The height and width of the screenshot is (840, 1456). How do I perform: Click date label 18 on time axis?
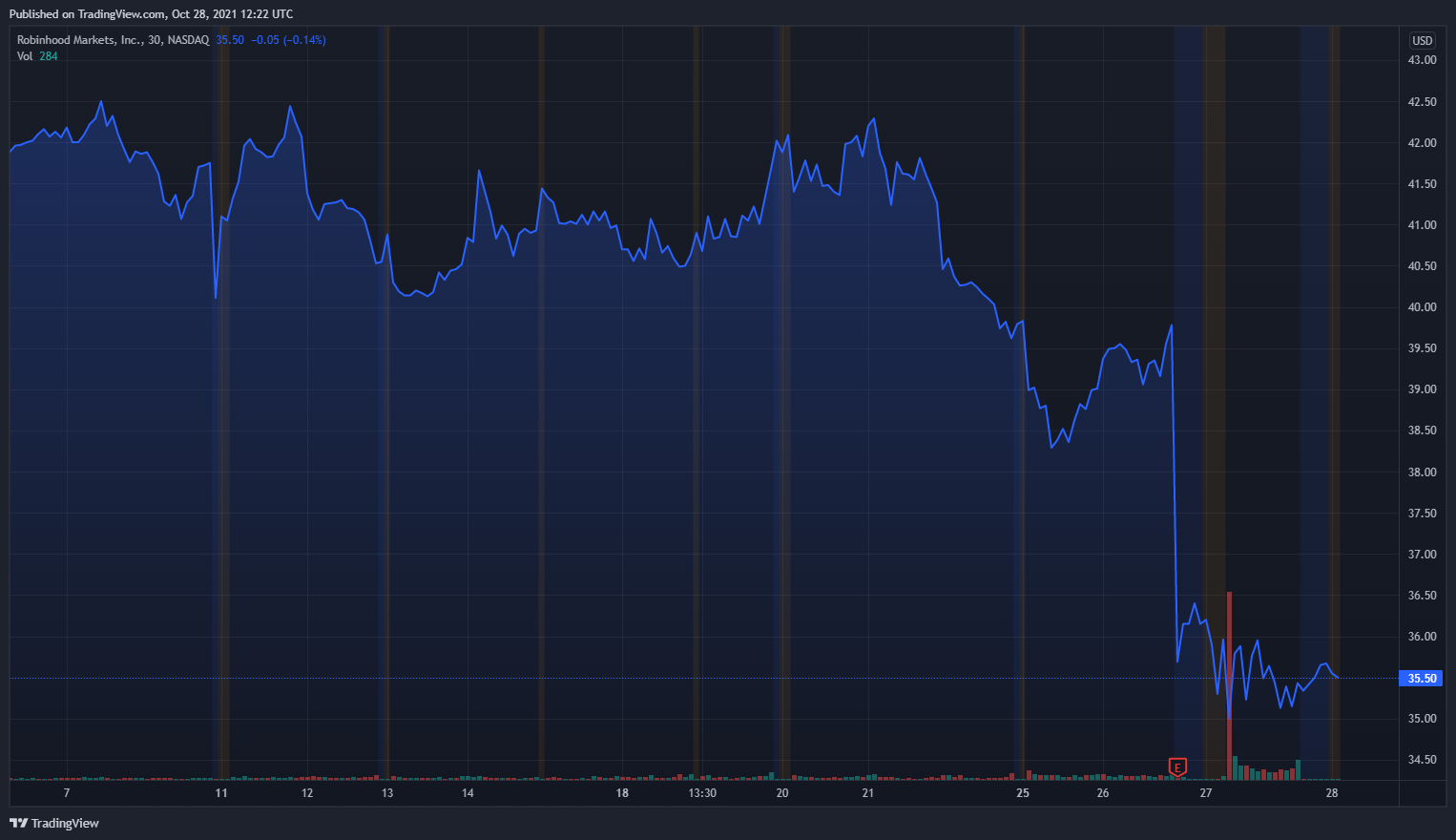pos(622,793)
